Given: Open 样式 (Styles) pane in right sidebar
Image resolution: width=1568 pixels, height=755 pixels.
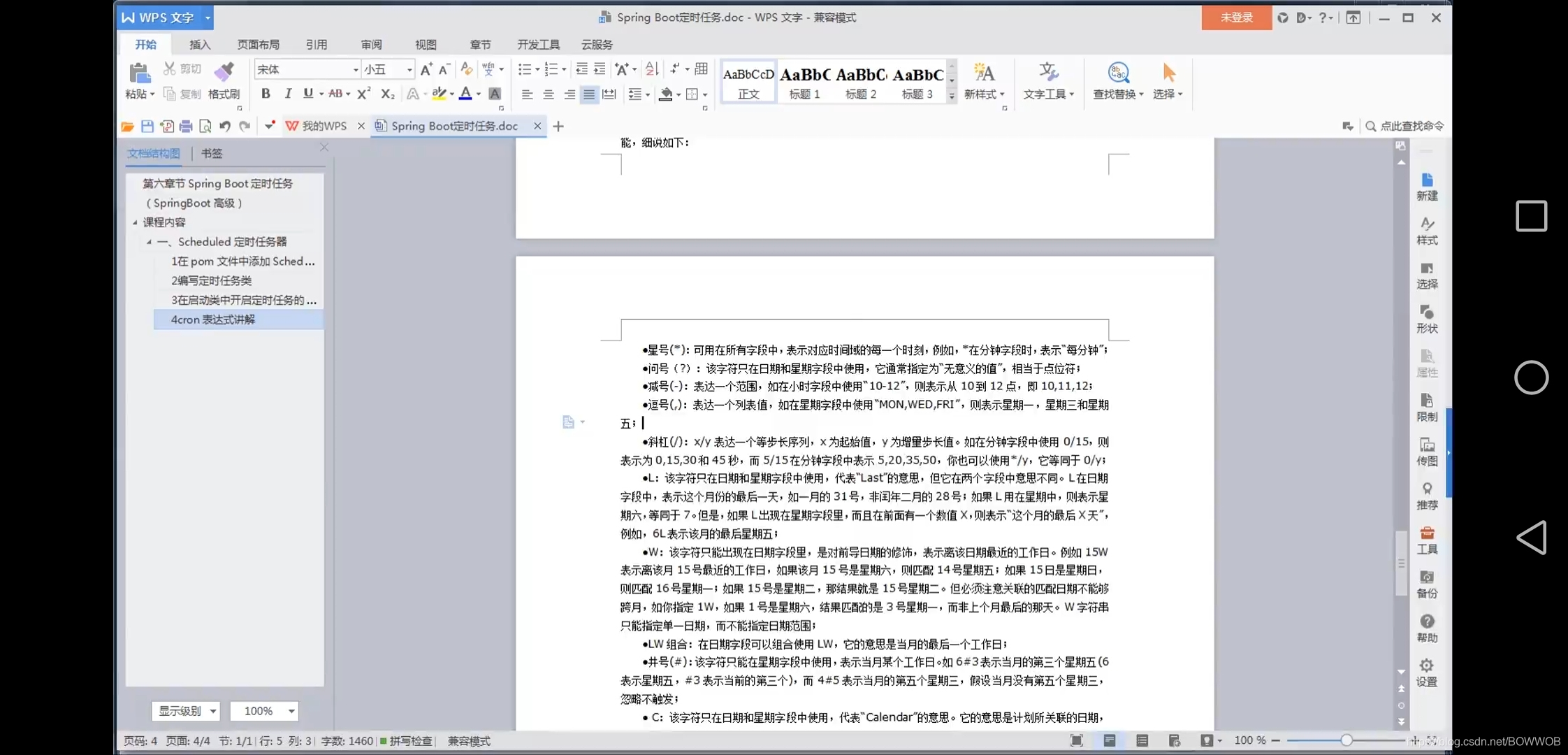Looking at the screenshot, I should [x=1427, y=231].
